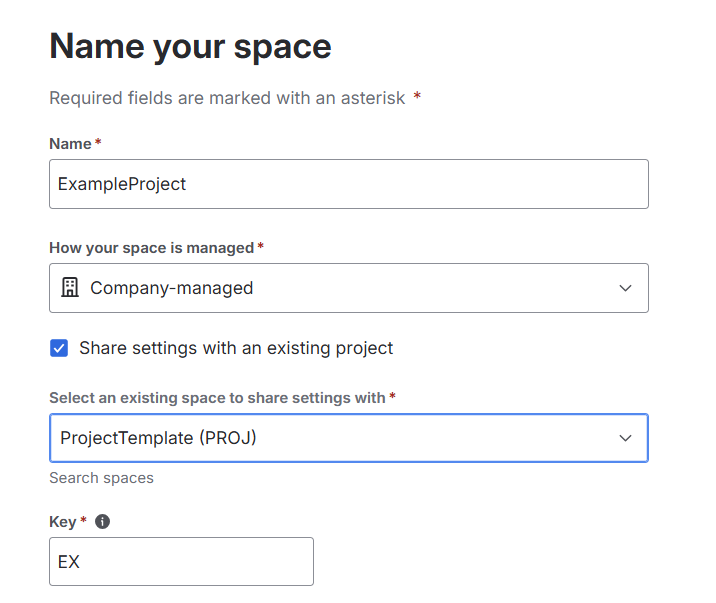Click the building icon in Company-managed field
The image size is (716, 603).
pyautogui.click(x=69, y=288)
